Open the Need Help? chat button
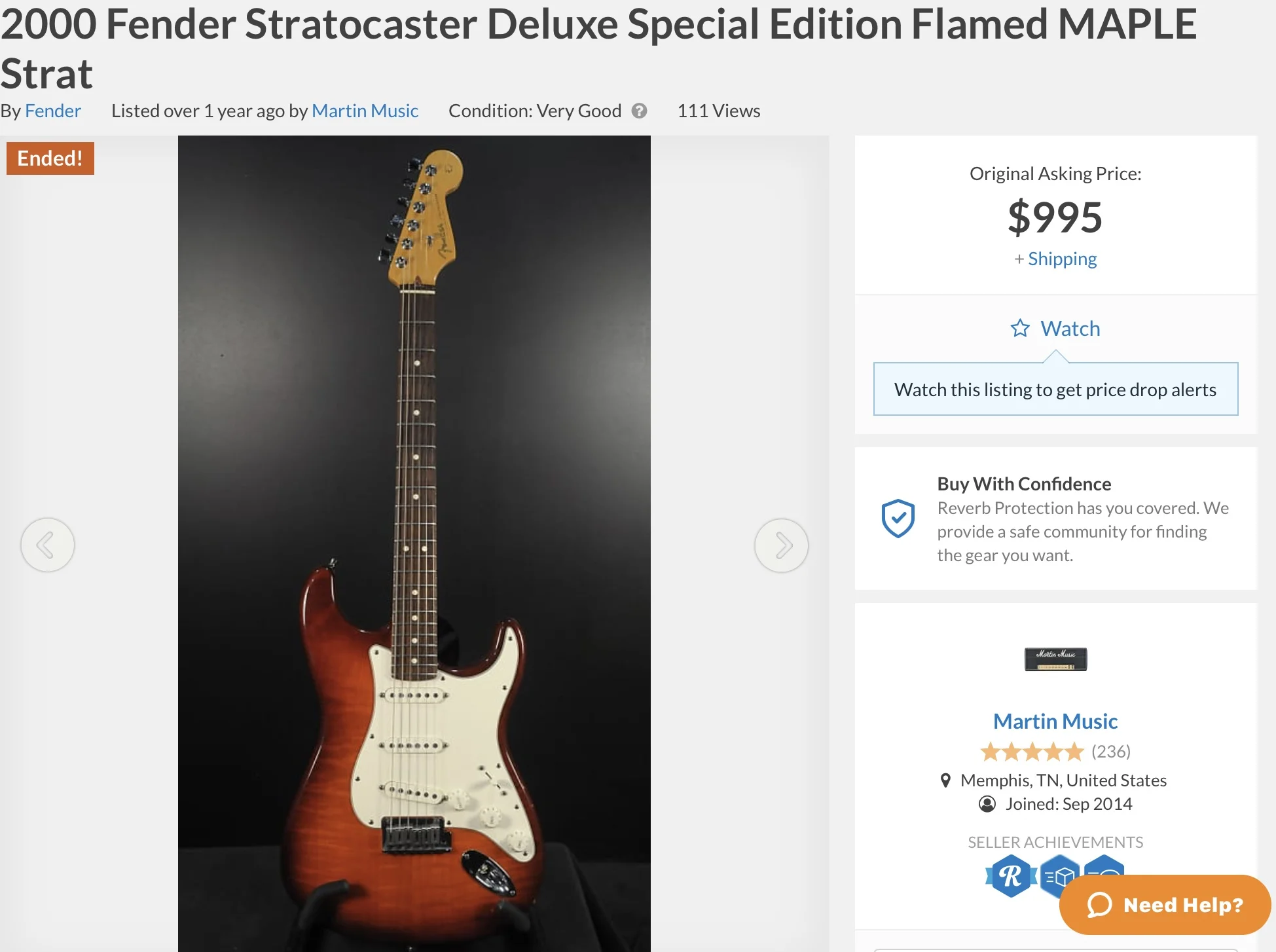 1165,905
